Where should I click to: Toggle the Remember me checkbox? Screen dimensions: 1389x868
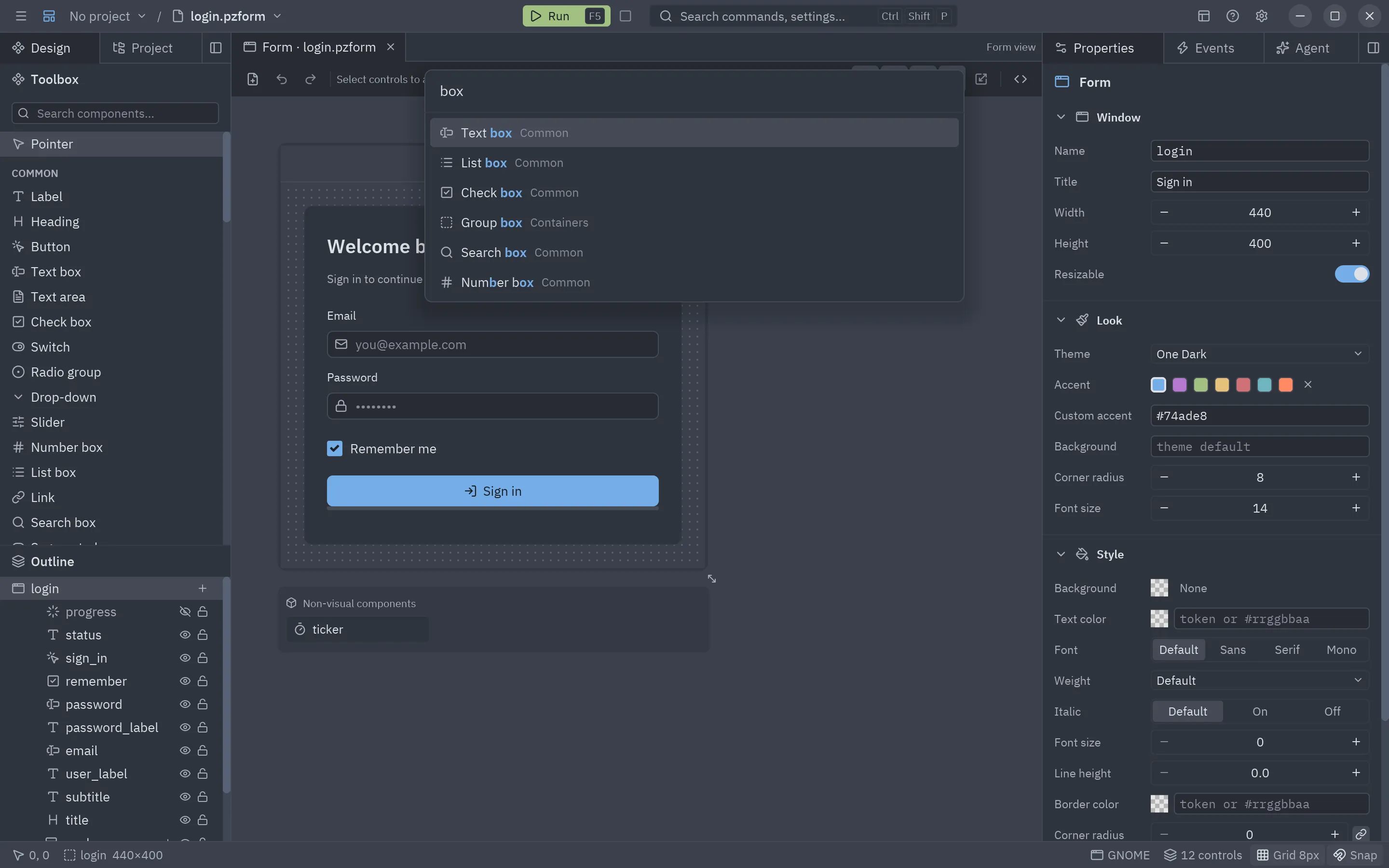(x=335, y=448)
